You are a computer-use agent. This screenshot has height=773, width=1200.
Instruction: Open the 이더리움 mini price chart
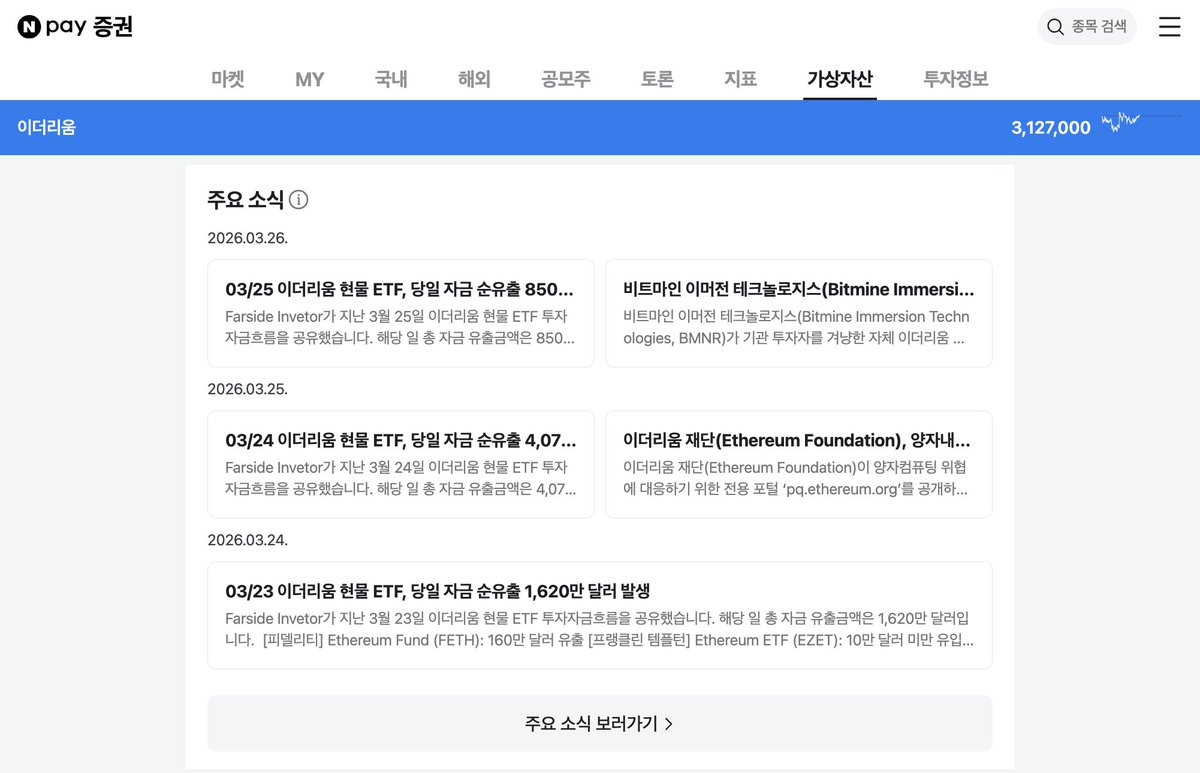coord(1141,121)
